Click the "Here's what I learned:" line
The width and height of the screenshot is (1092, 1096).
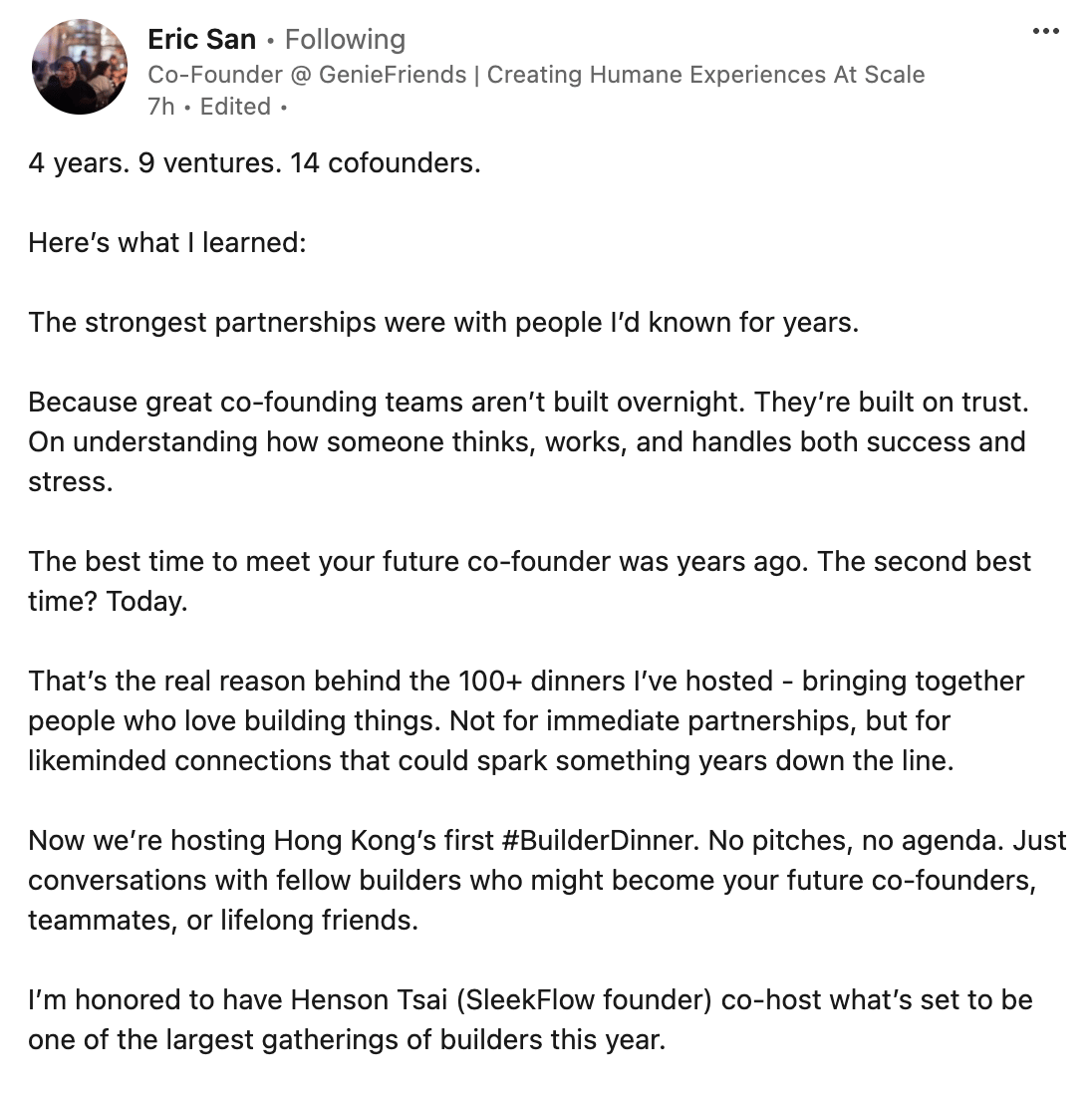pyautogui.click(x=167, y=242)
